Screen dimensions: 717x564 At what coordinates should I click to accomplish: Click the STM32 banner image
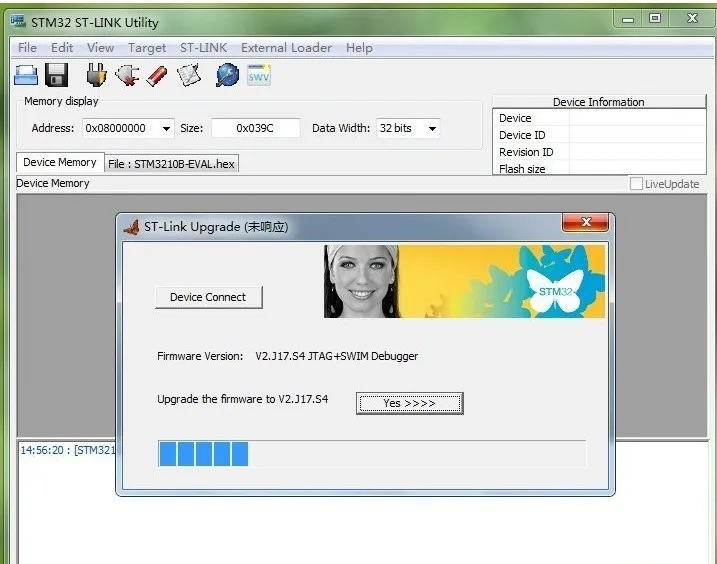[x=464, y=281]
